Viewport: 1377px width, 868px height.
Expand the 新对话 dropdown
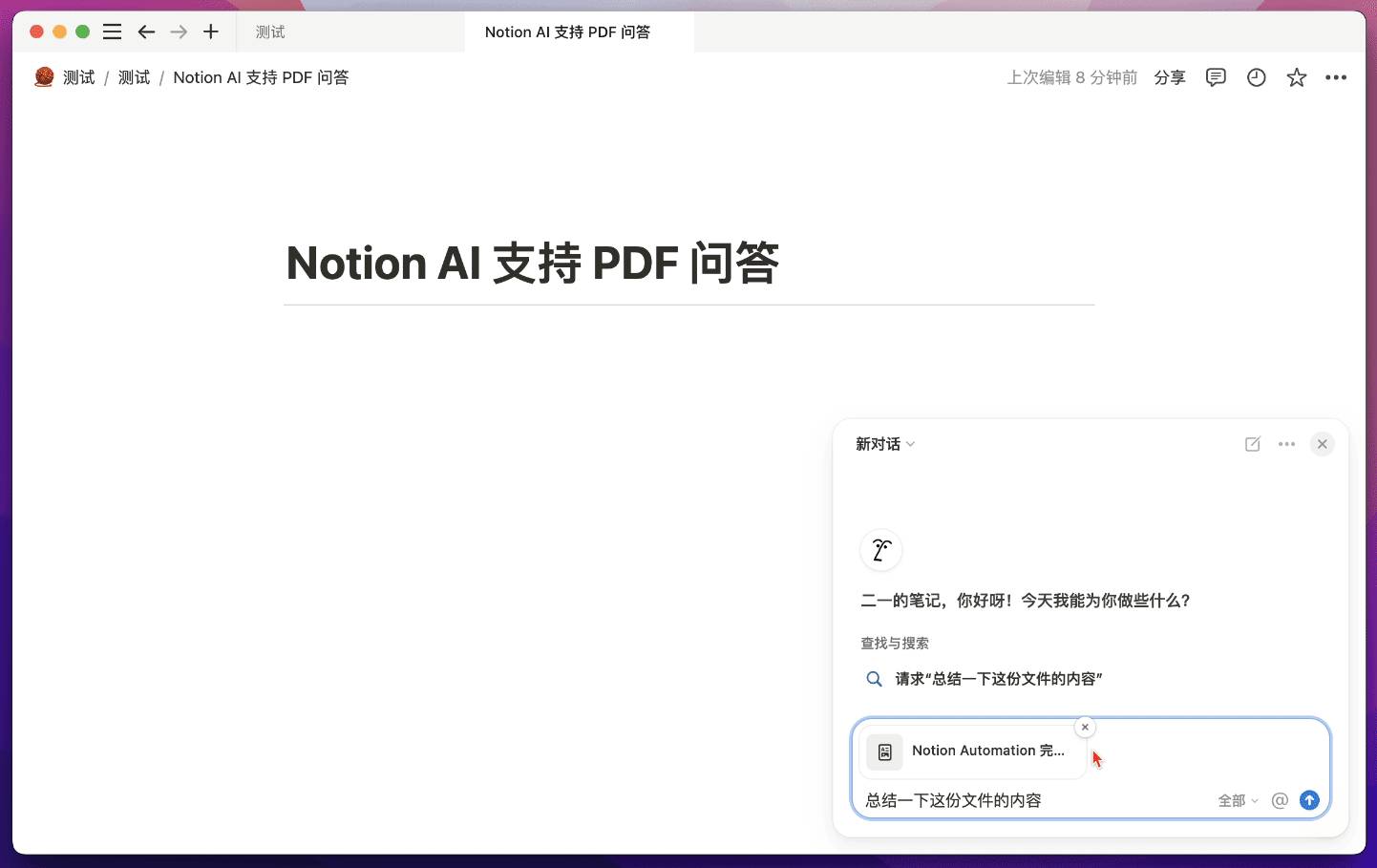click(885, 444)
